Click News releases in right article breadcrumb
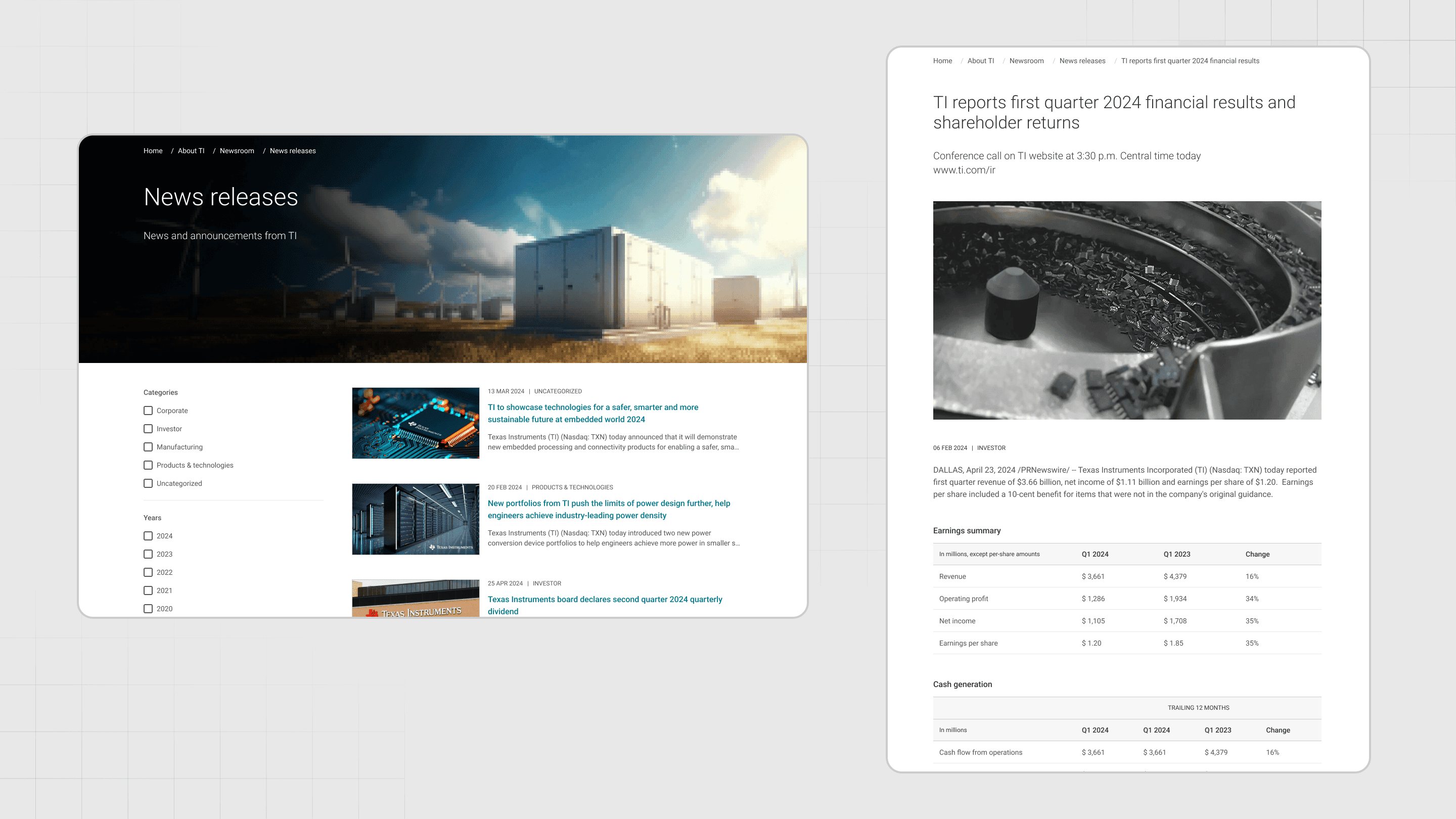 click(x=1082, y=61)
